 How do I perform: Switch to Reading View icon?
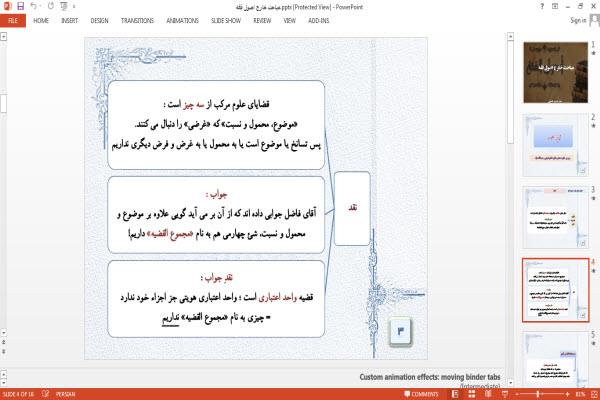[488, 394]
